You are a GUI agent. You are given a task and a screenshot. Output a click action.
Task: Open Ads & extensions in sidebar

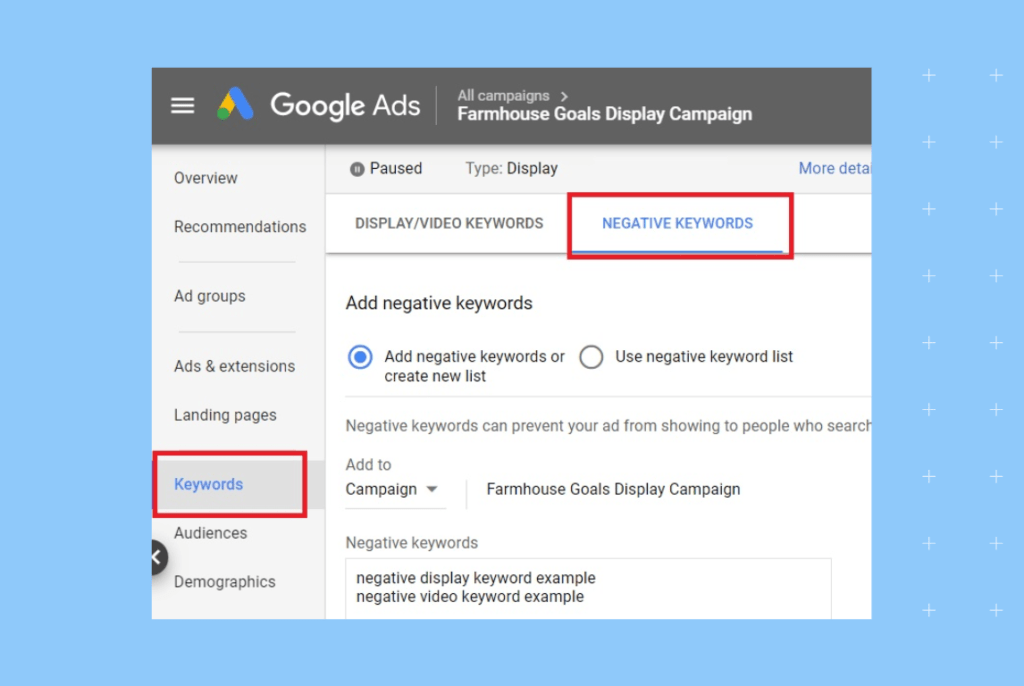pyautogui.click(x=234, y=366)
